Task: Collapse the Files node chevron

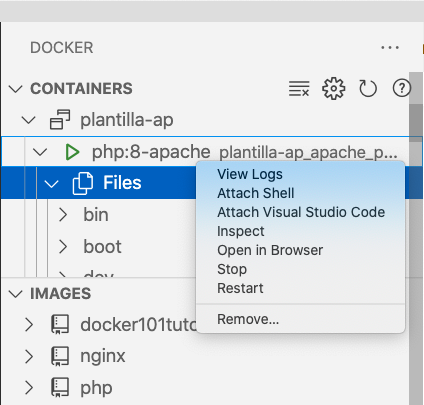Action: pos(51,183)
